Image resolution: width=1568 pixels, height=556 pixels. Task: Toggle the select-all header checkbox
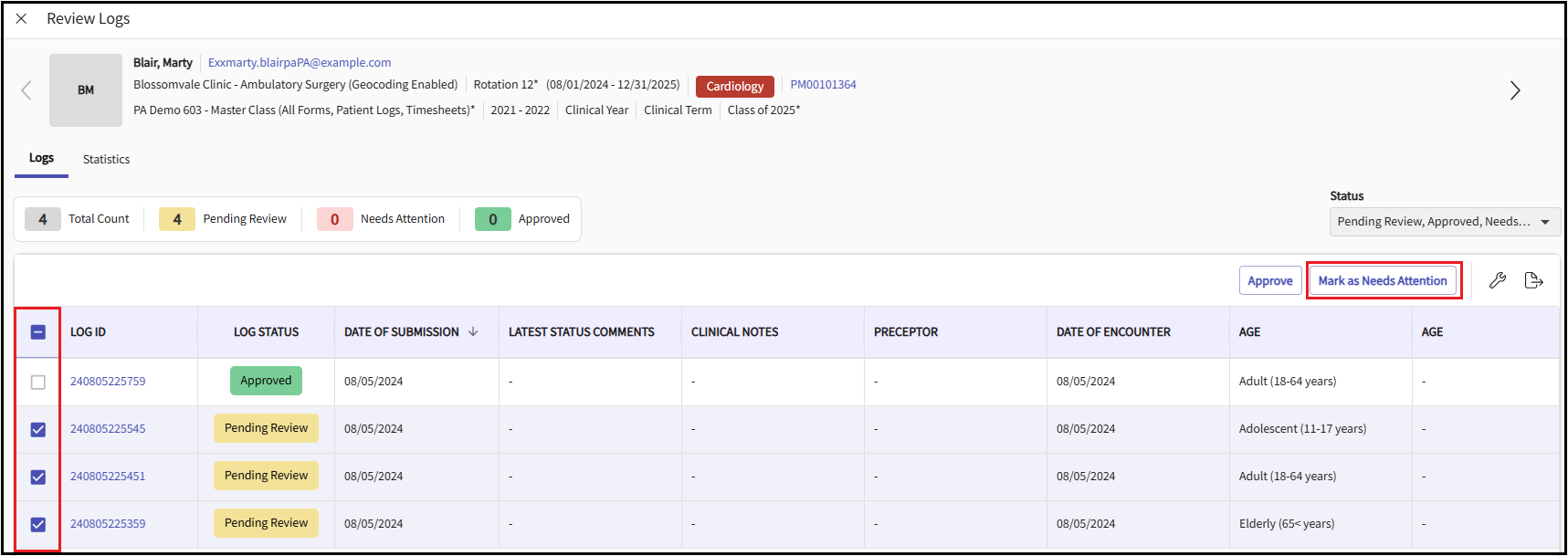(38, 332)
